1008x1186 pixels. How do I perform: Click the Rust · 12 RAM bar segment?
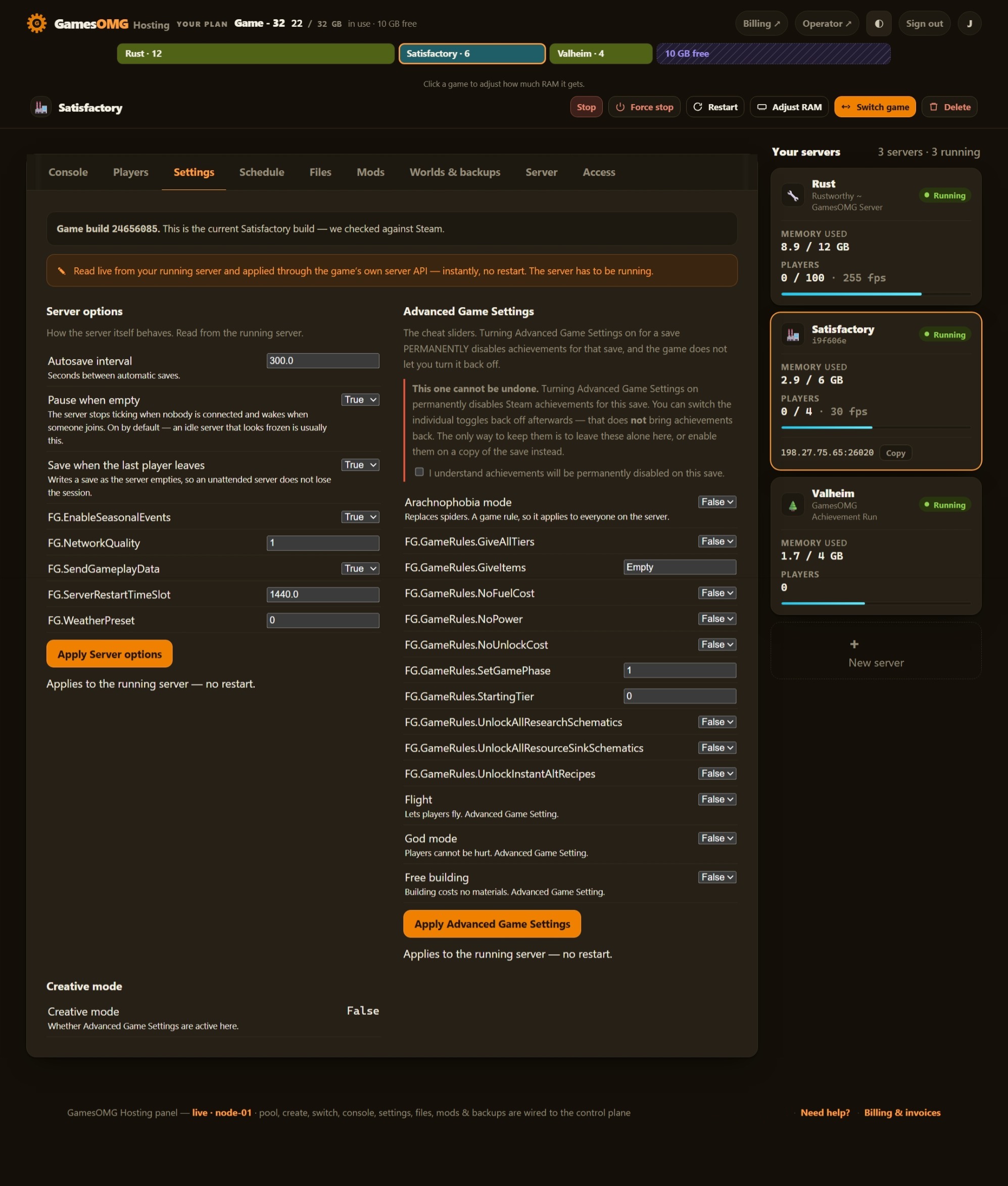[256, 54]
